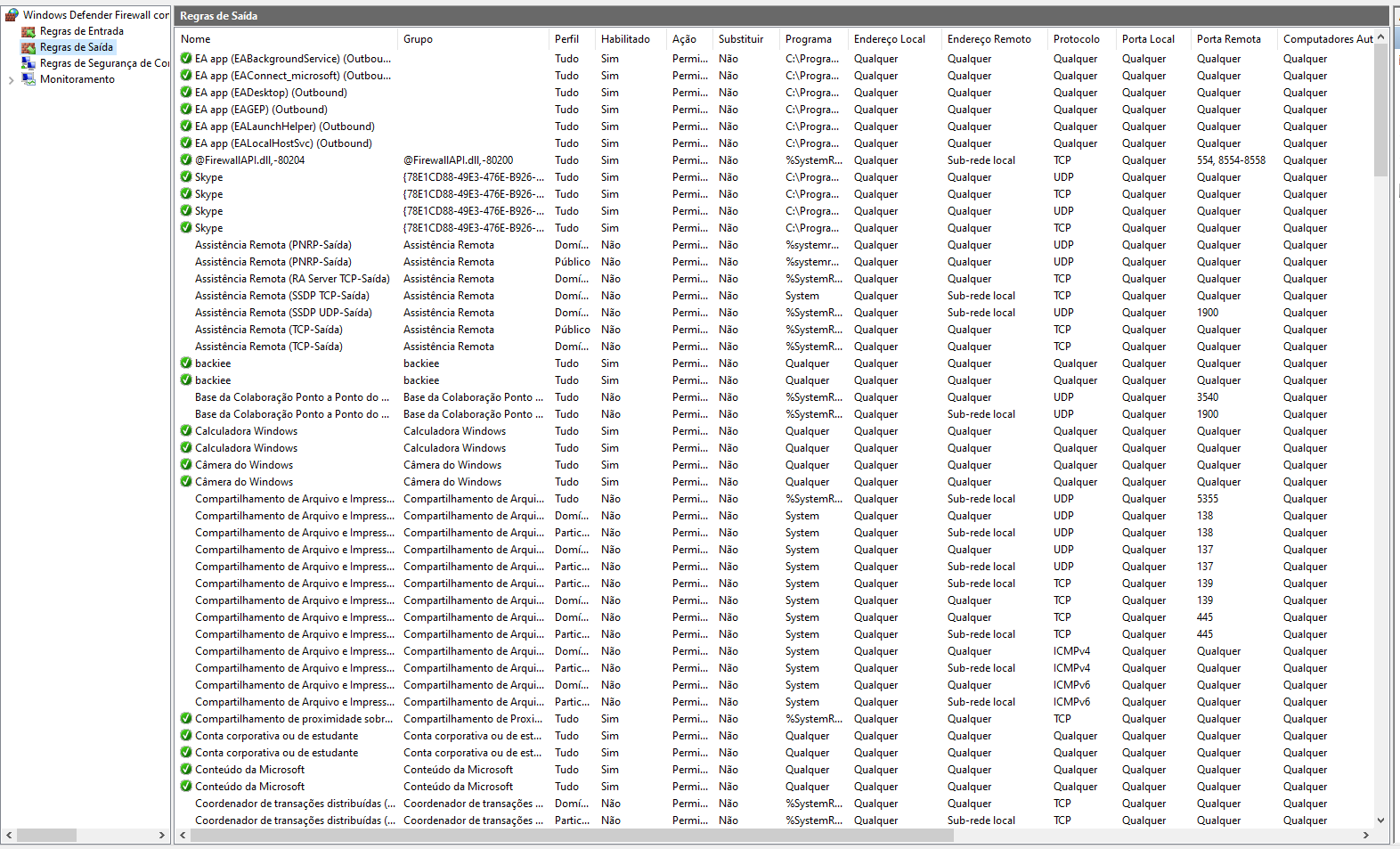Click the Regras de Saída panel title
This screenshot has width=1400, height=849.
[x=218, y=16]
